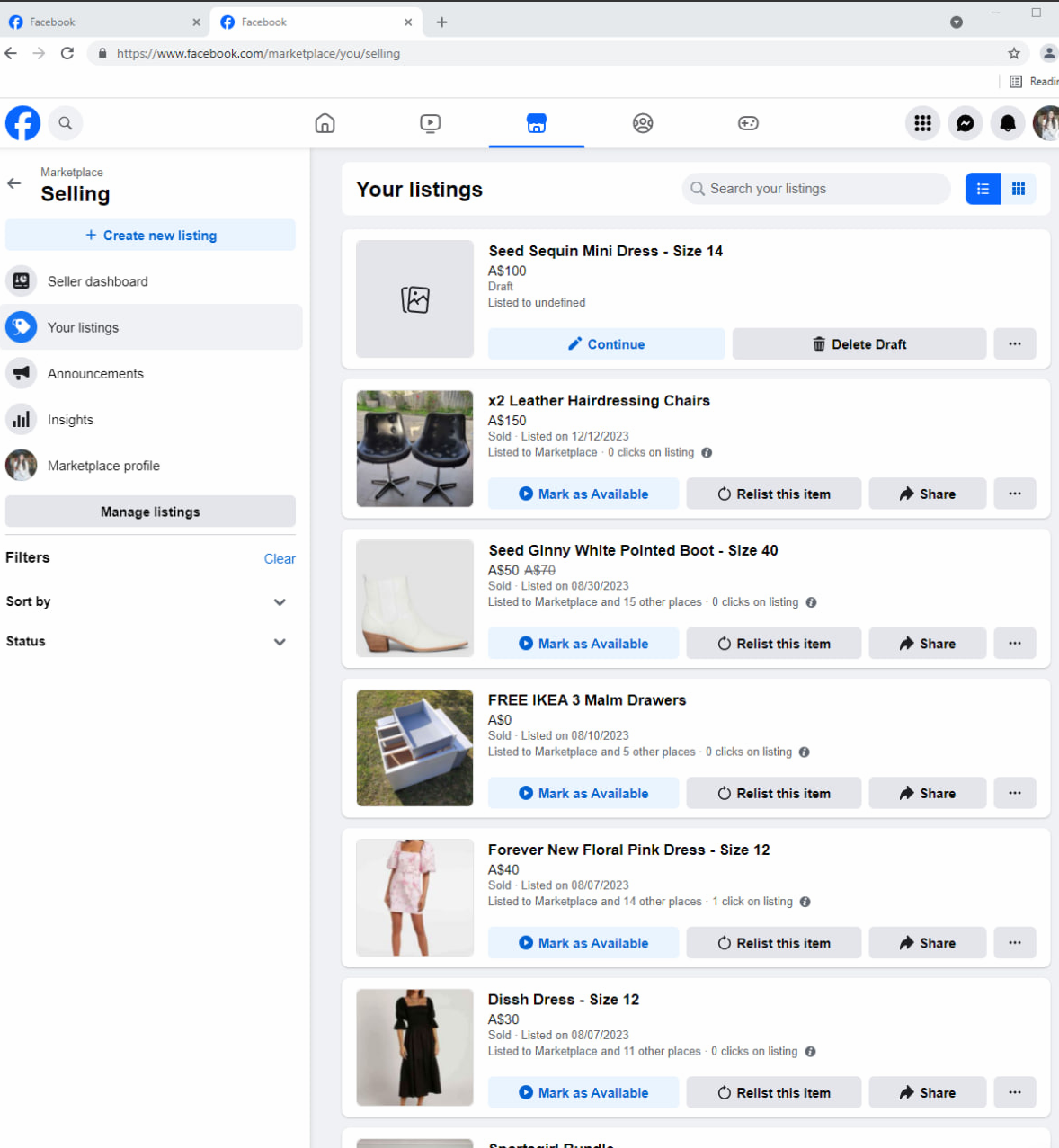
Task: Open the Groups icon in top bar
Action: (643, 123)
